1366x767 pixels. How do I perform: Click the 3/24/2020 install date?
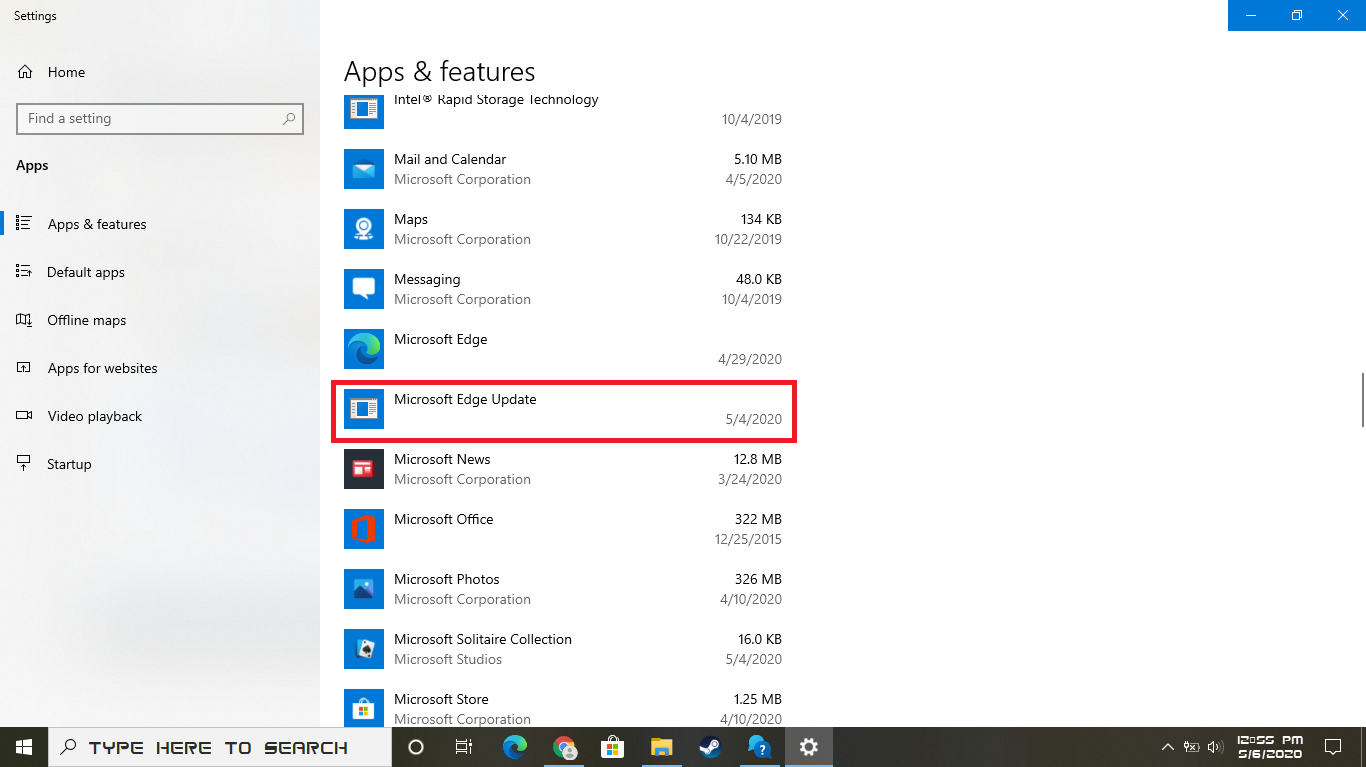(750, 479)
